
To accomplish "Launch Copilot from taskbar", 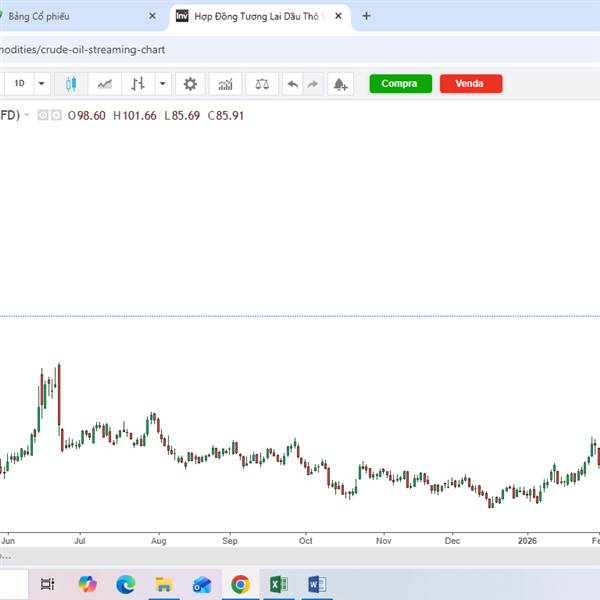I will (87, 584).
